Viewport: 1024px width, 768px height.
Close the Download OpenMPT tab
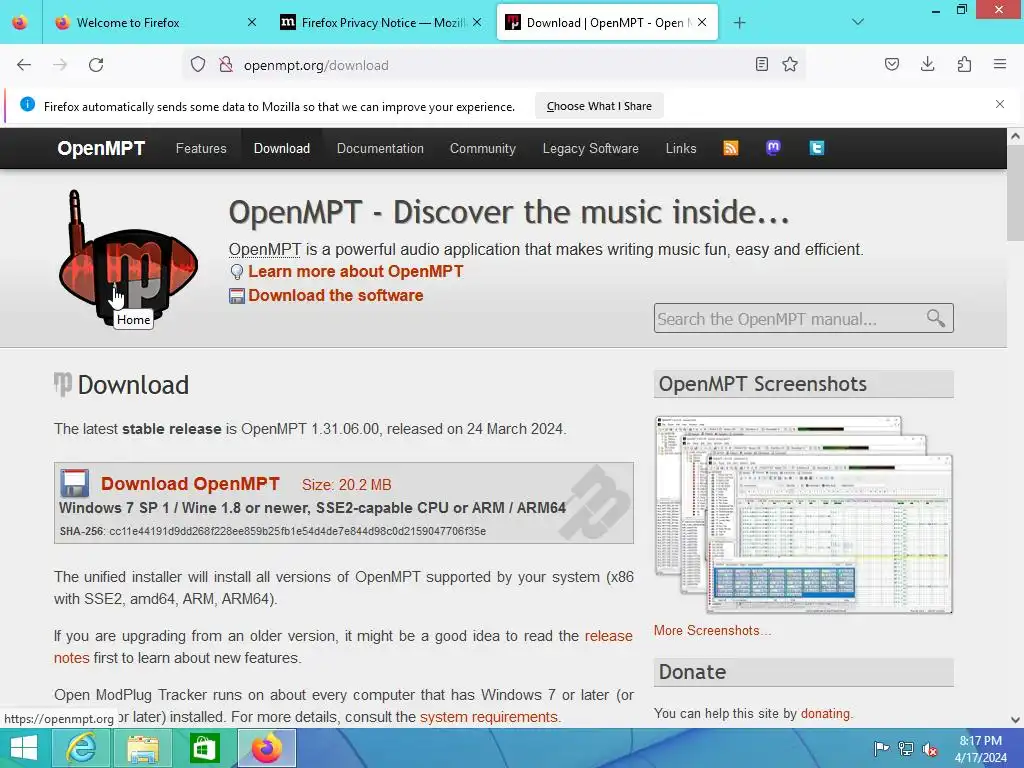[702, 22]
